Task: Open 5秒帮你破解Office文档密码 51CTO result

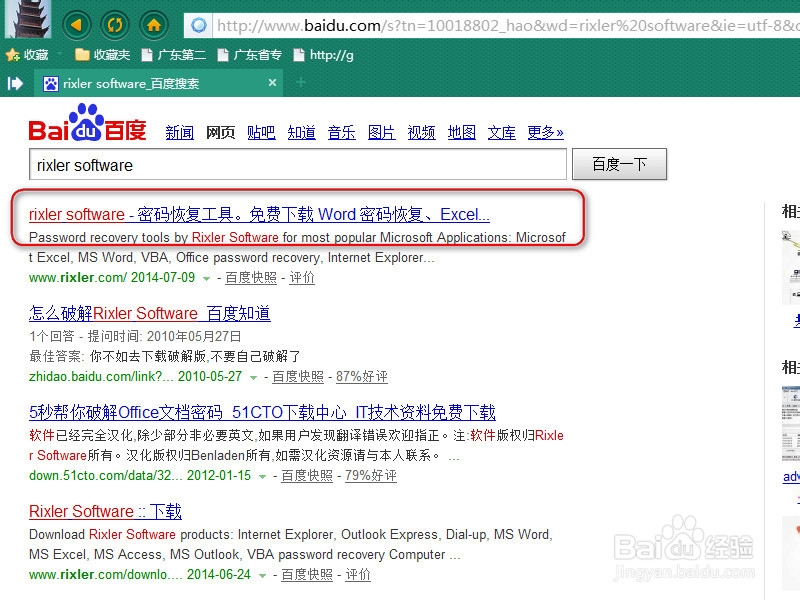Action: tap(262, 412)
